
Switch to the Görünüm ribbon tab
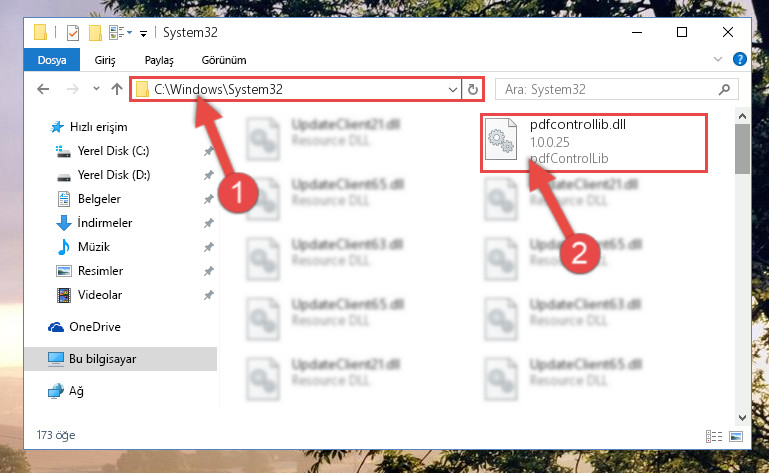pyautogui.click(x=224, y=60)
